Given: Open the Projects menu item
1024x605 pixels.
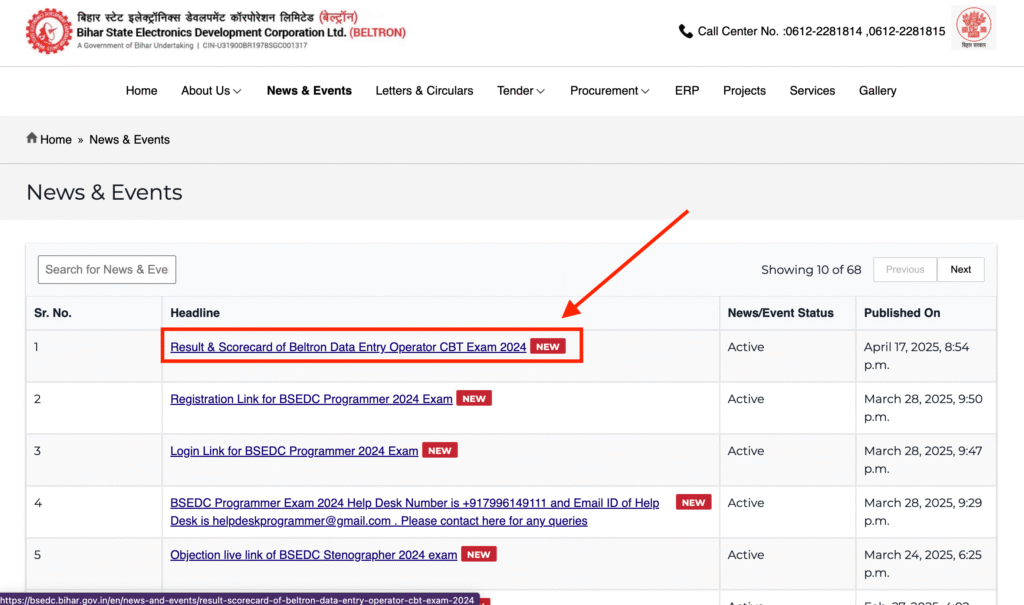Looking at the screenshot, I should [744, 91].
